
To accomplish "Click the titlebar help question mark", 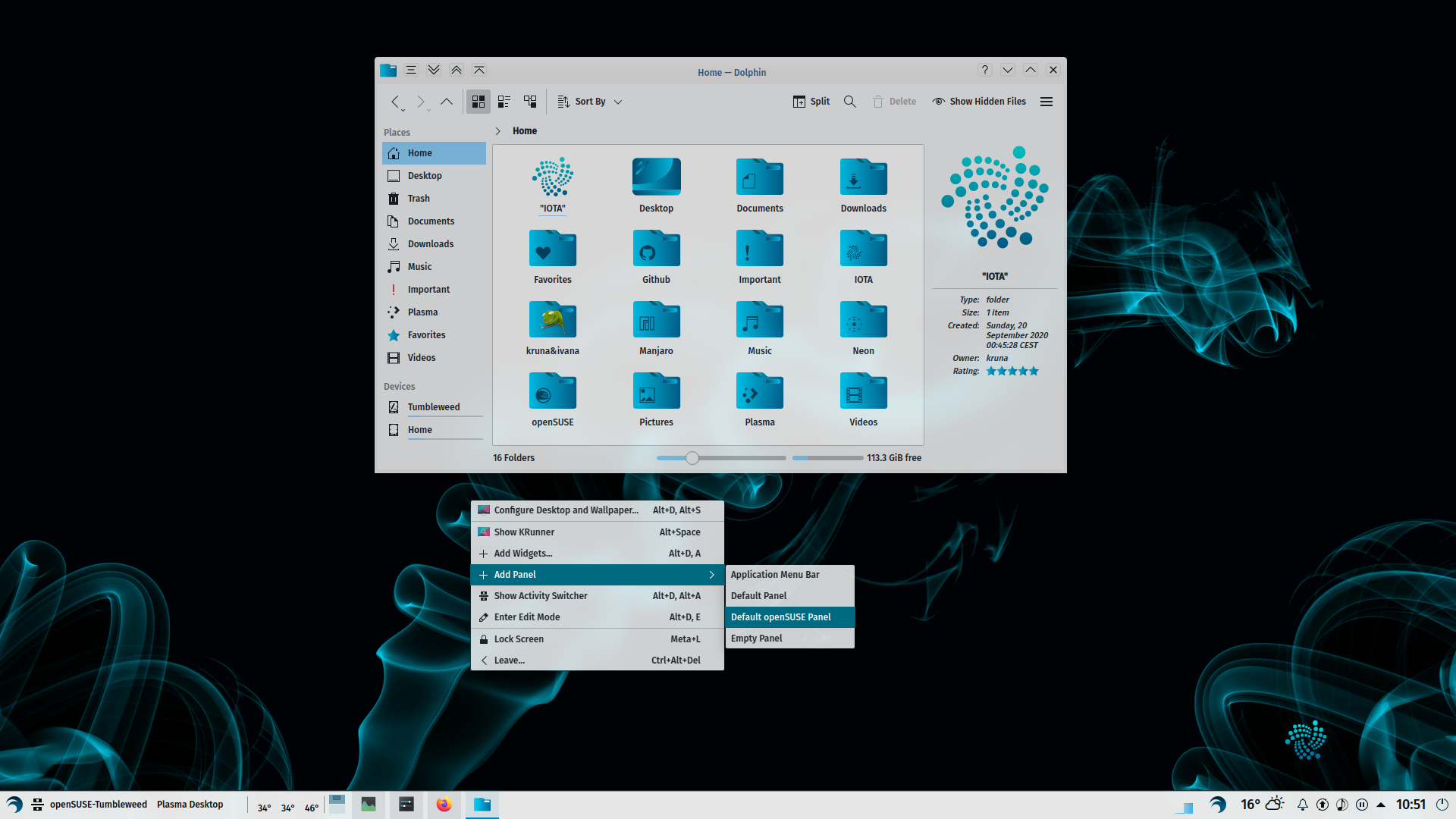I will 985,70.
